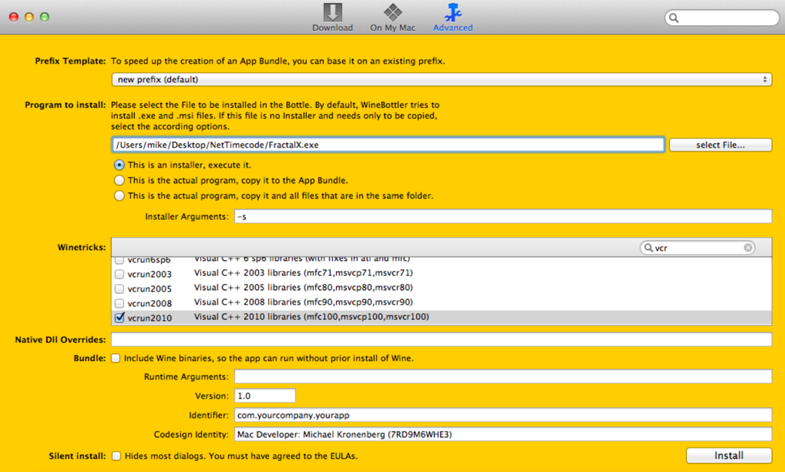
Task: Tick the vcrun2003 checkbox
Action: (120, 273)
